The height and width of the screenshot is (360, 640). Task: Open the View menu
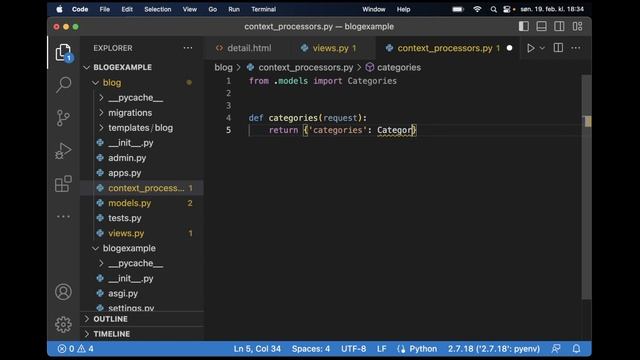[189, 9]
